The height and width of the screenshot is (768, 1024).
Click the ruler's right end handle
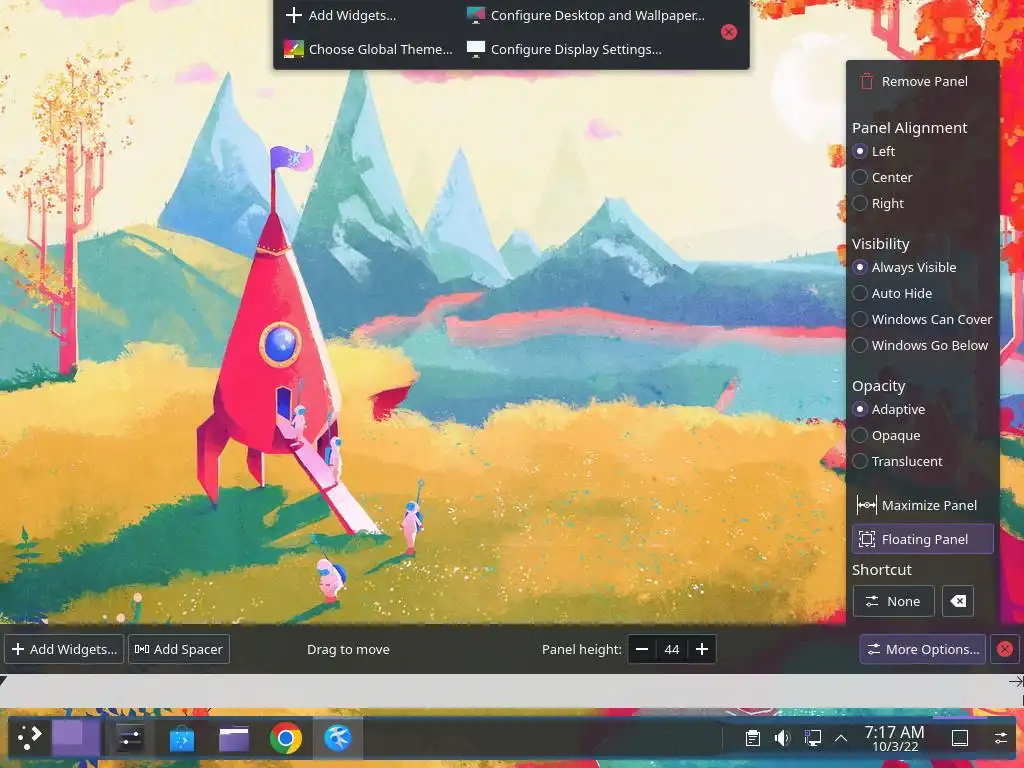click(x=1016, y=682)
